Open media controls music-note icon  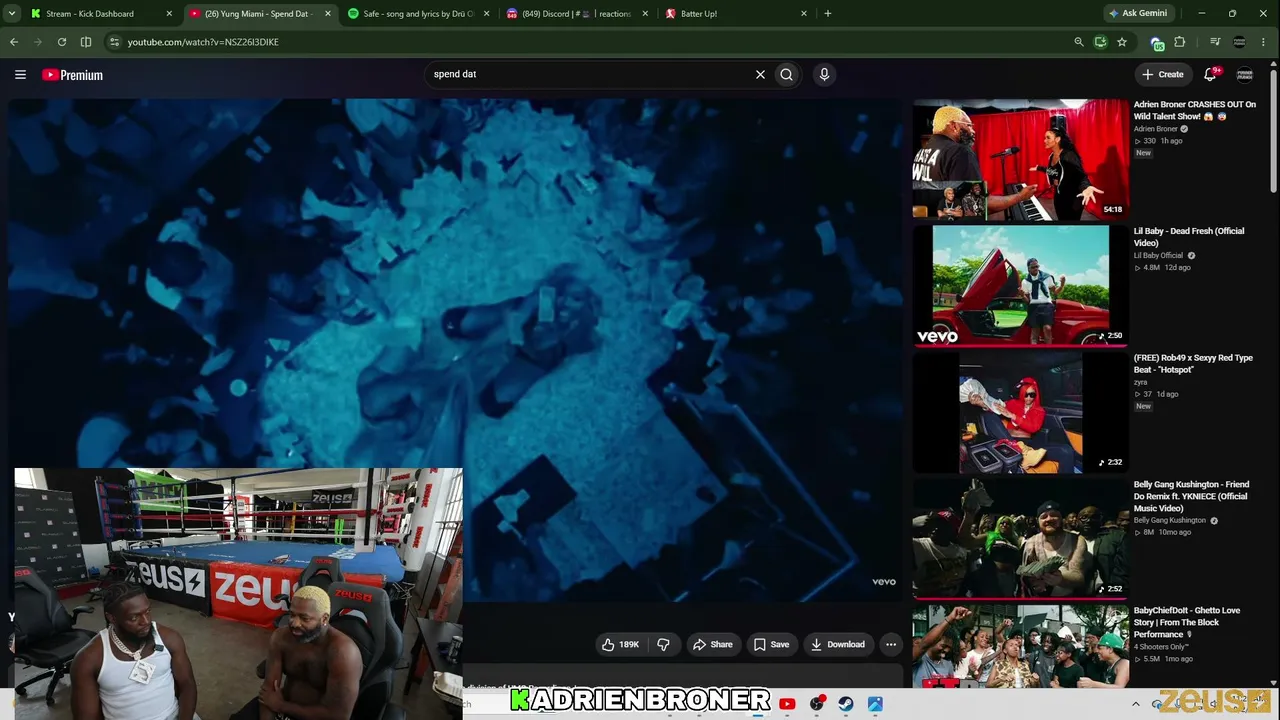pos(1215,42)
